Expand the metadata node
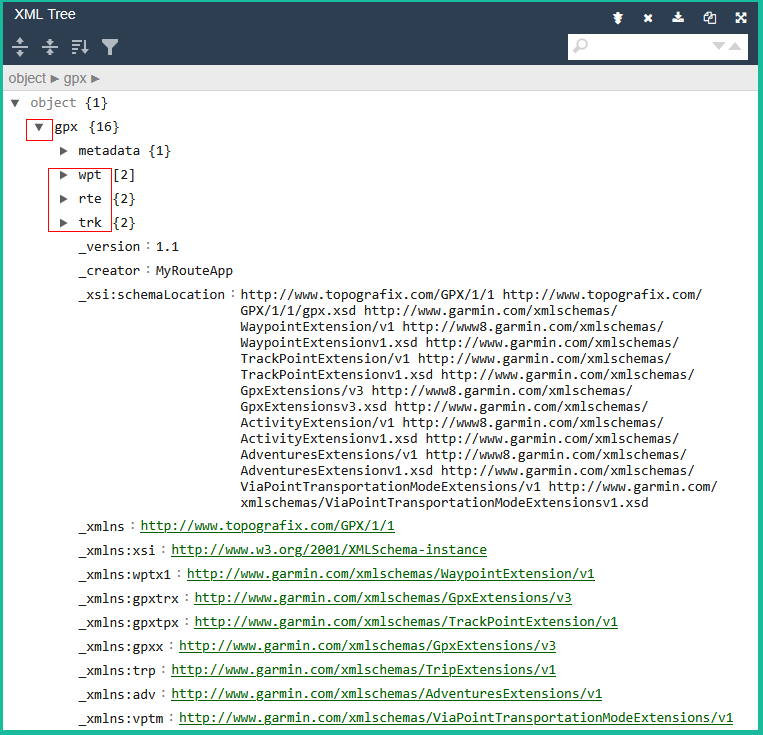 64,151
